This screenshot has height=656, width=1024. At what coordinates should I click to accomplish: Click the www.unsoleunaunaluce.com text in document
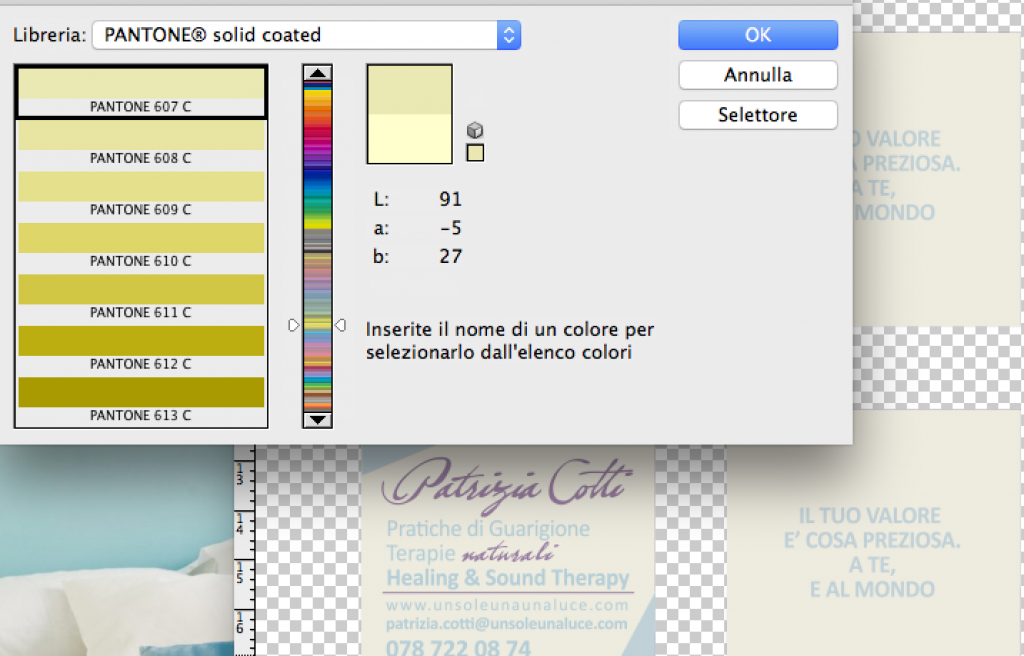coord(507,605)
